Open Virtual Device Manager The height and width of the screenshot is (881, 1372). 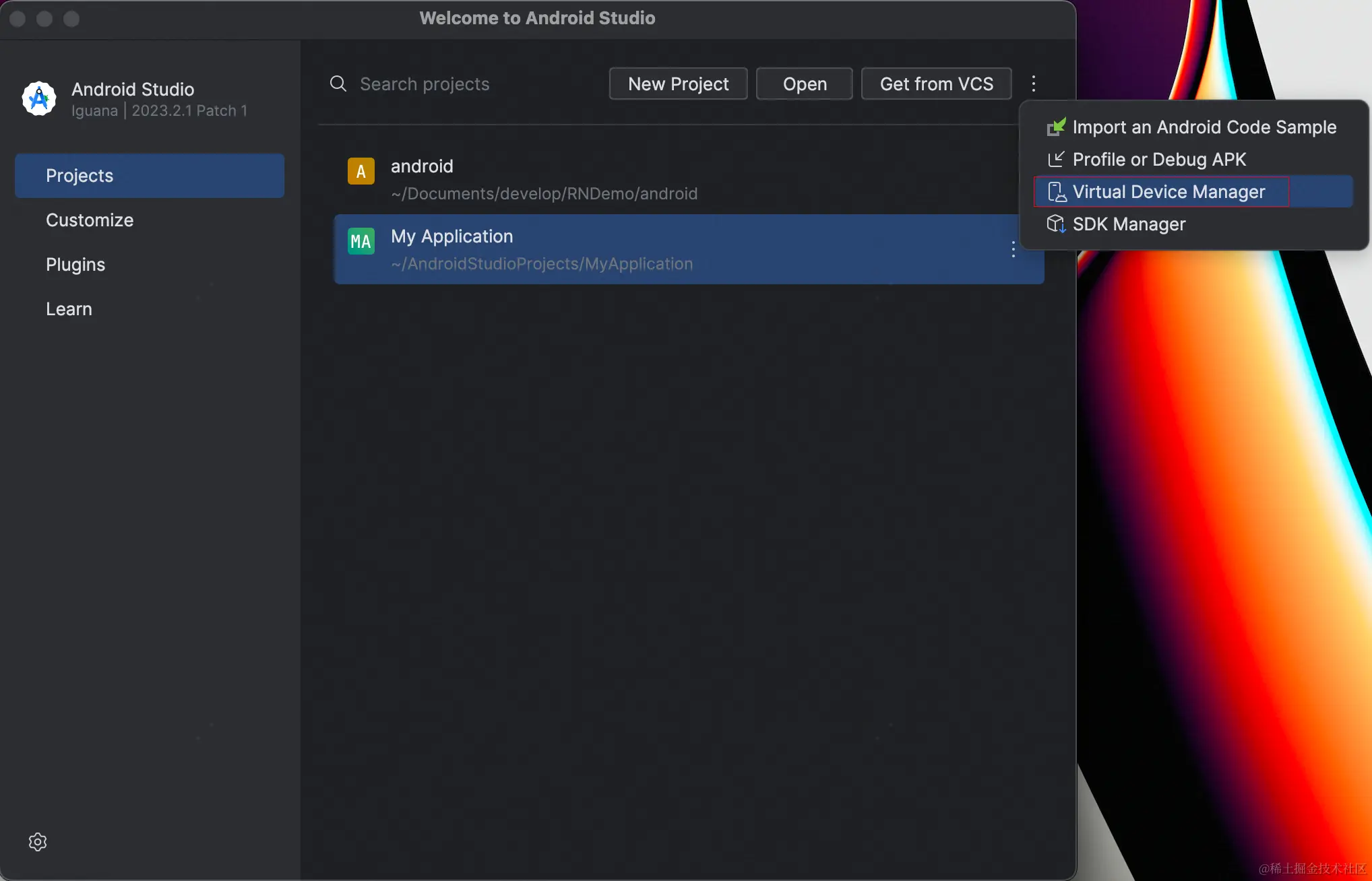point(1193,192)
